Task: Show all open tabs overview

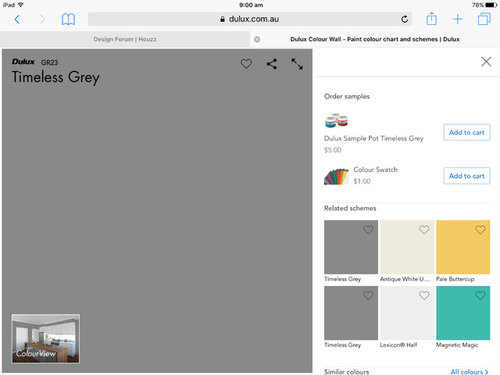Action: tap(484, 19)
